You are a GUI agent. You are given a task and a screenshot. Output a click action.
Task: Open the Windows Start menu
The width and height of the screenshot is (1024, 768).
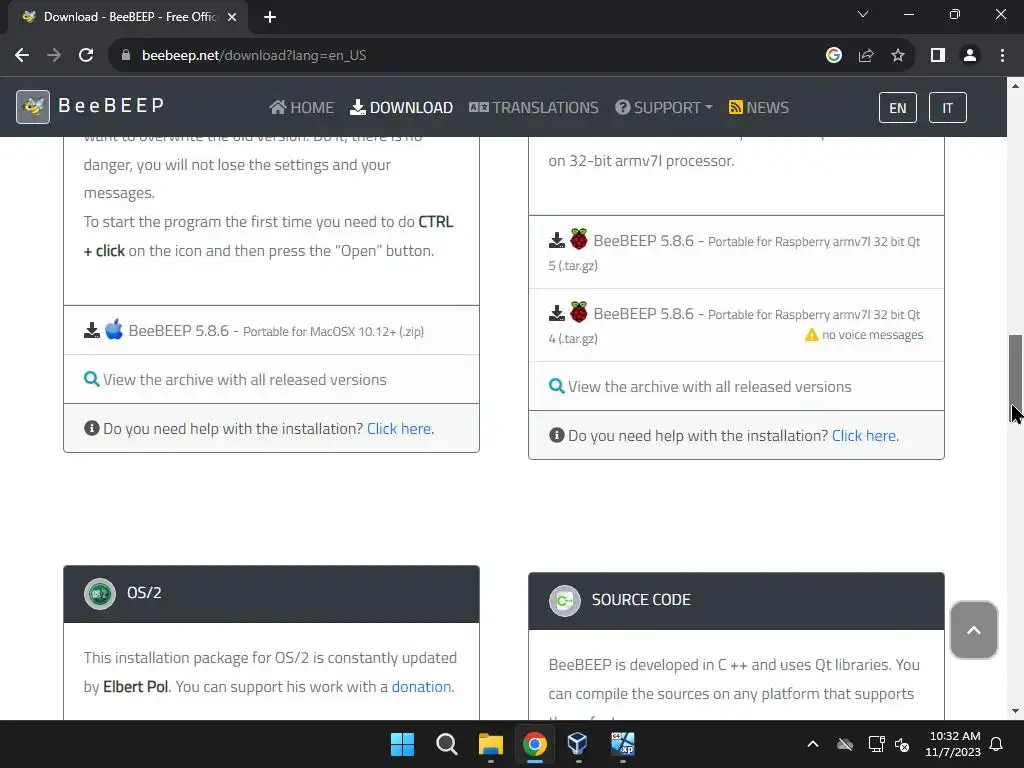(x=402, y=744)
